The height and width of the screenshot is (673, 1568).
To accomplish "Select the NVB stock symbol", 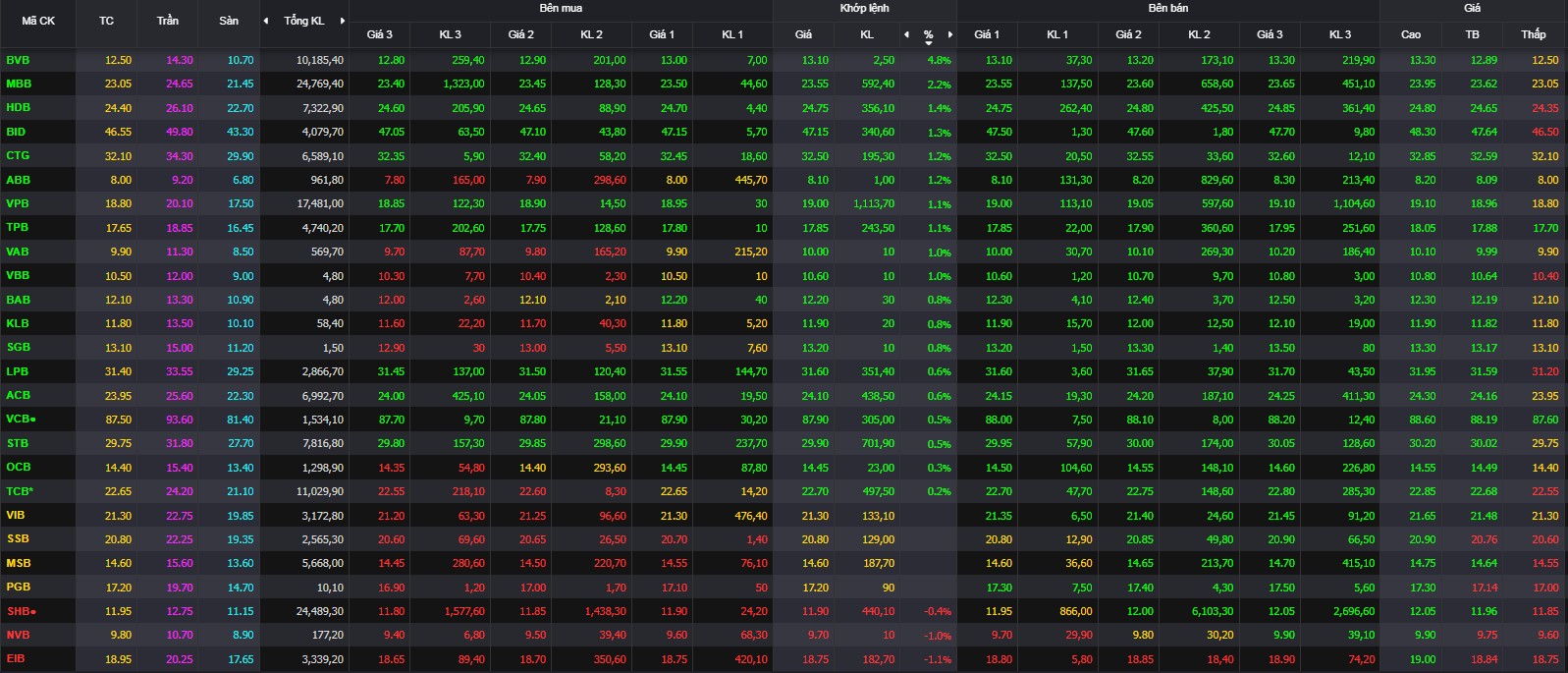I will coord(18,635).
